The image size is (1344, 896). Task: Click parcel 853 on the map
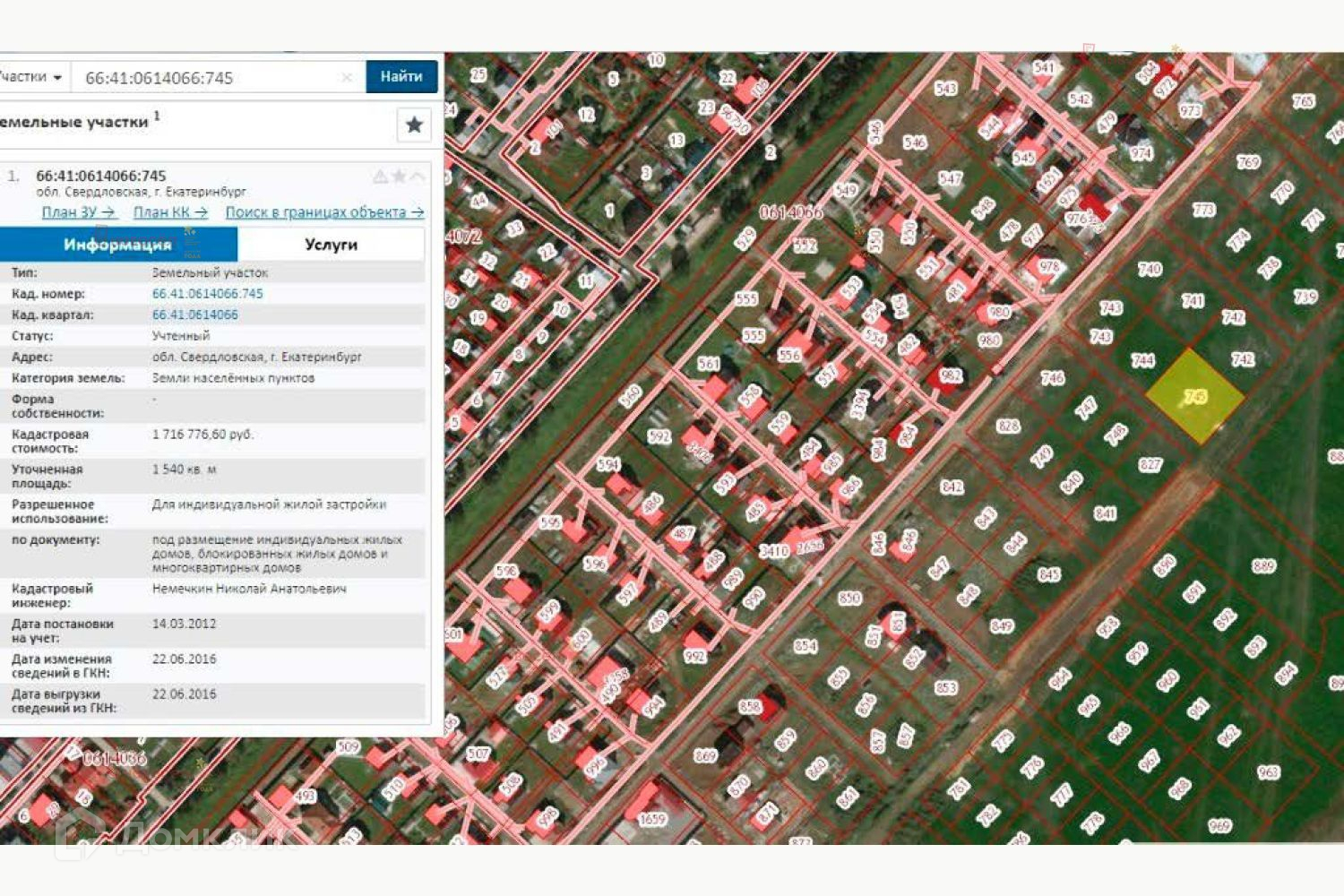(x=945, y=687)
